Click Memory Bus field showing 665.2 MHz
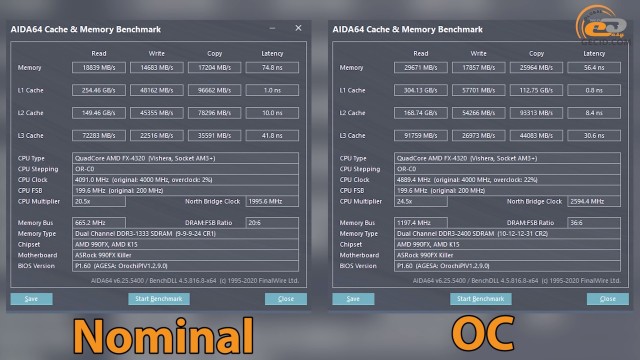 pos(99,223)
